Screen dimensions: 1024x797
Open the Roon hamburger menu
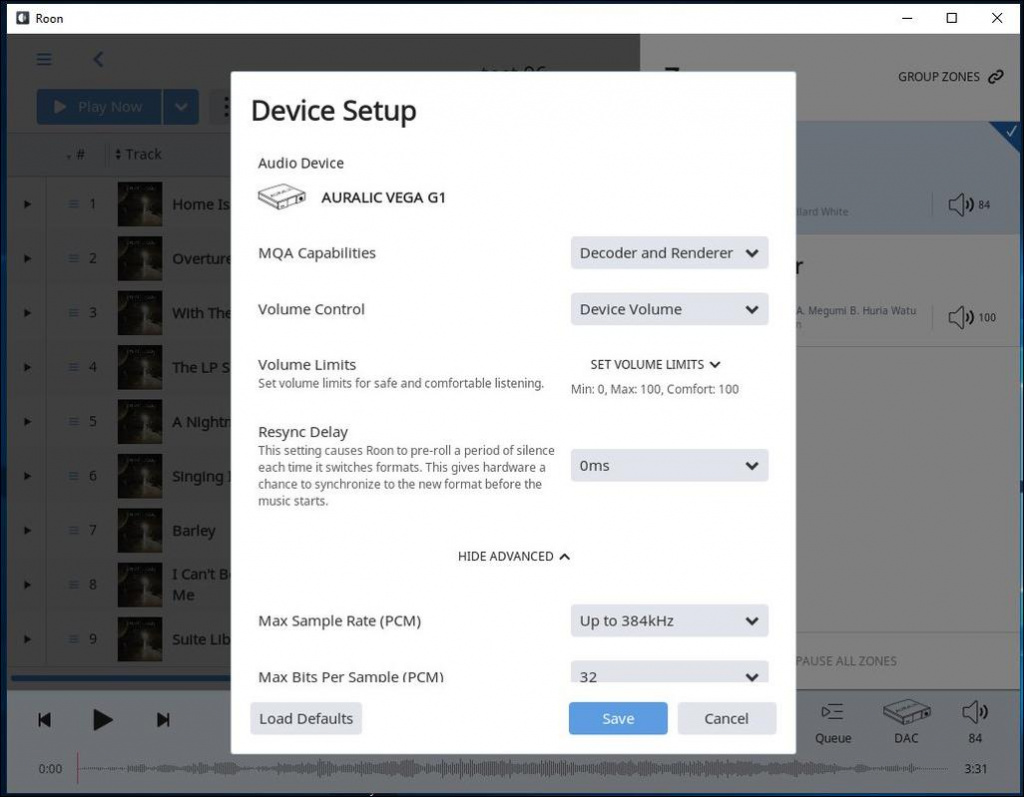(44, 59)
